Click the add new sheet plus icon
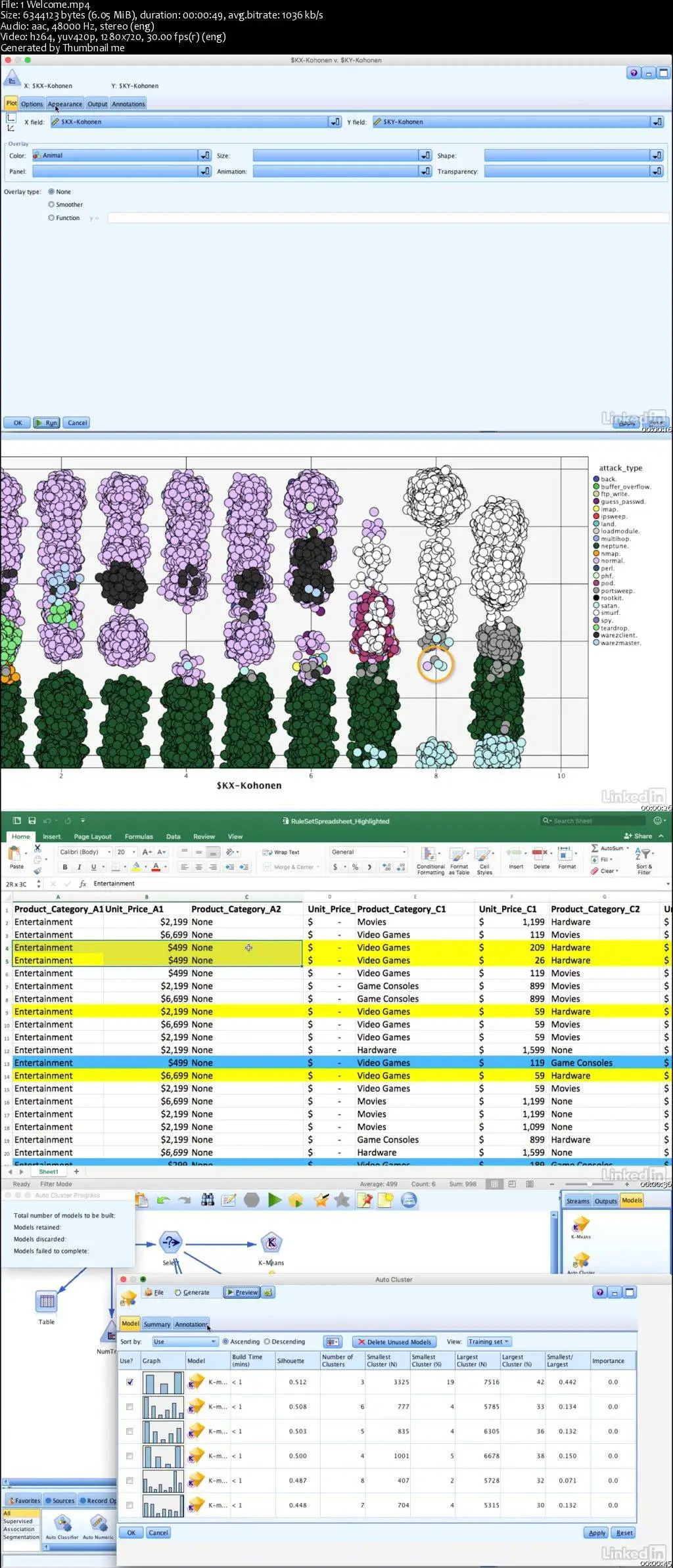673x1568 pixels. click(76, 1171)
